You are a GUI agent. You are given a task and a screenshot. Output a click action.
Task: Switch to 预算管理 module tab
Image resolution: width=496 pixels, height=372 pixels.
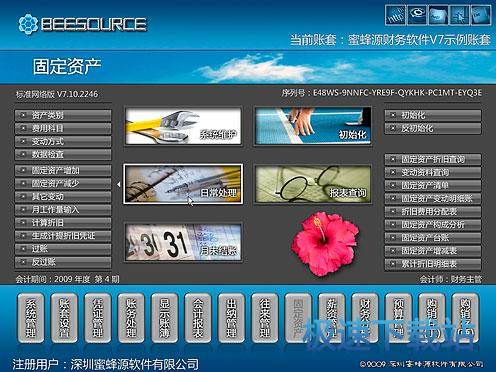[398, 318]
